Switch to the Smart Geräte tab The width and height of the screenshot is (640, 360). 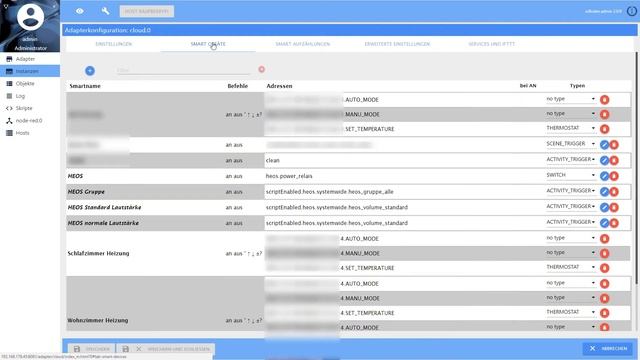click(208, 44)
